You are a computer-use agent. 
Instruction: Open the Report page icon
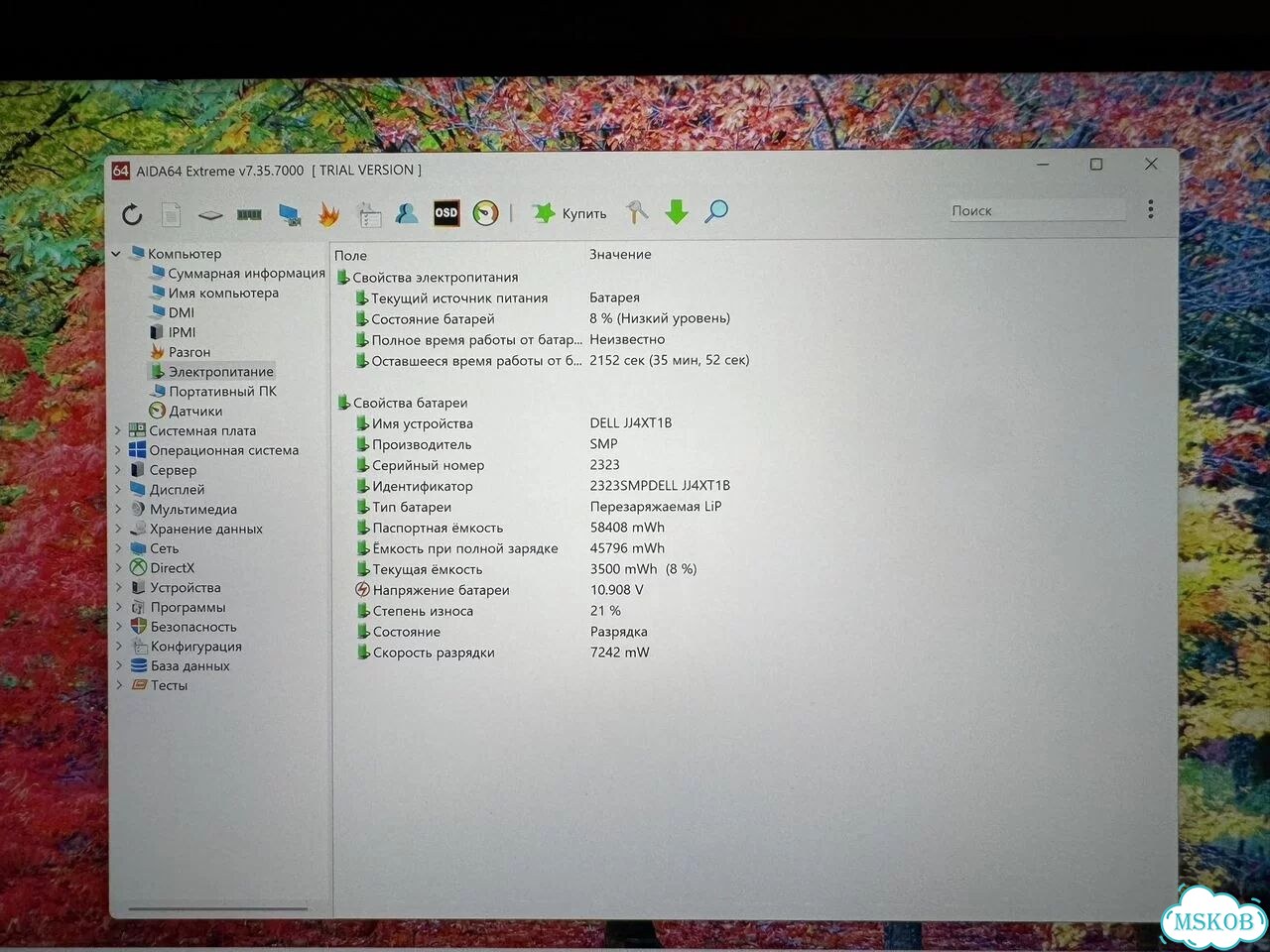tap(172, 214)
